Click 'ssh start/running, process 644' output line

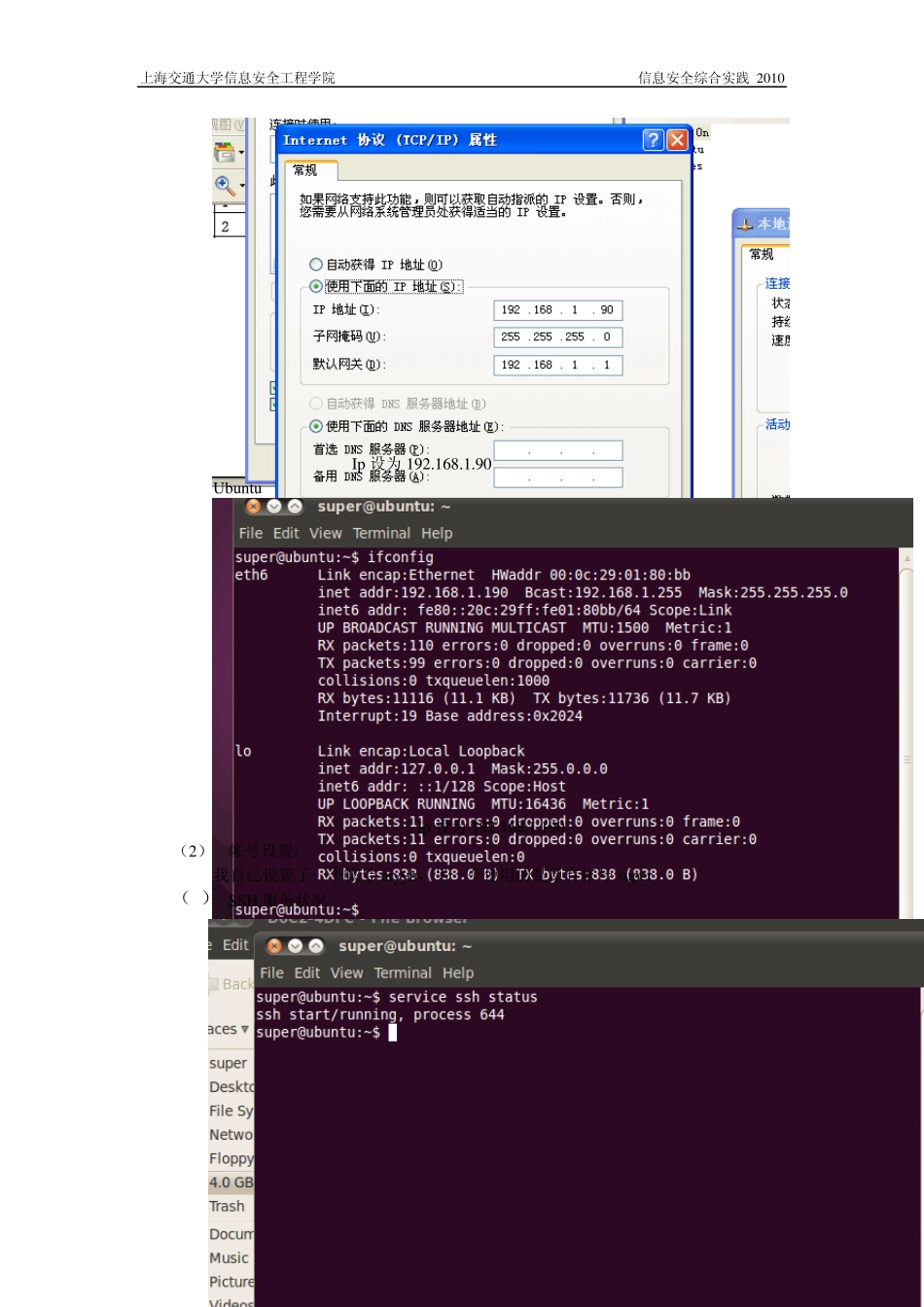tap(380, 1015)
